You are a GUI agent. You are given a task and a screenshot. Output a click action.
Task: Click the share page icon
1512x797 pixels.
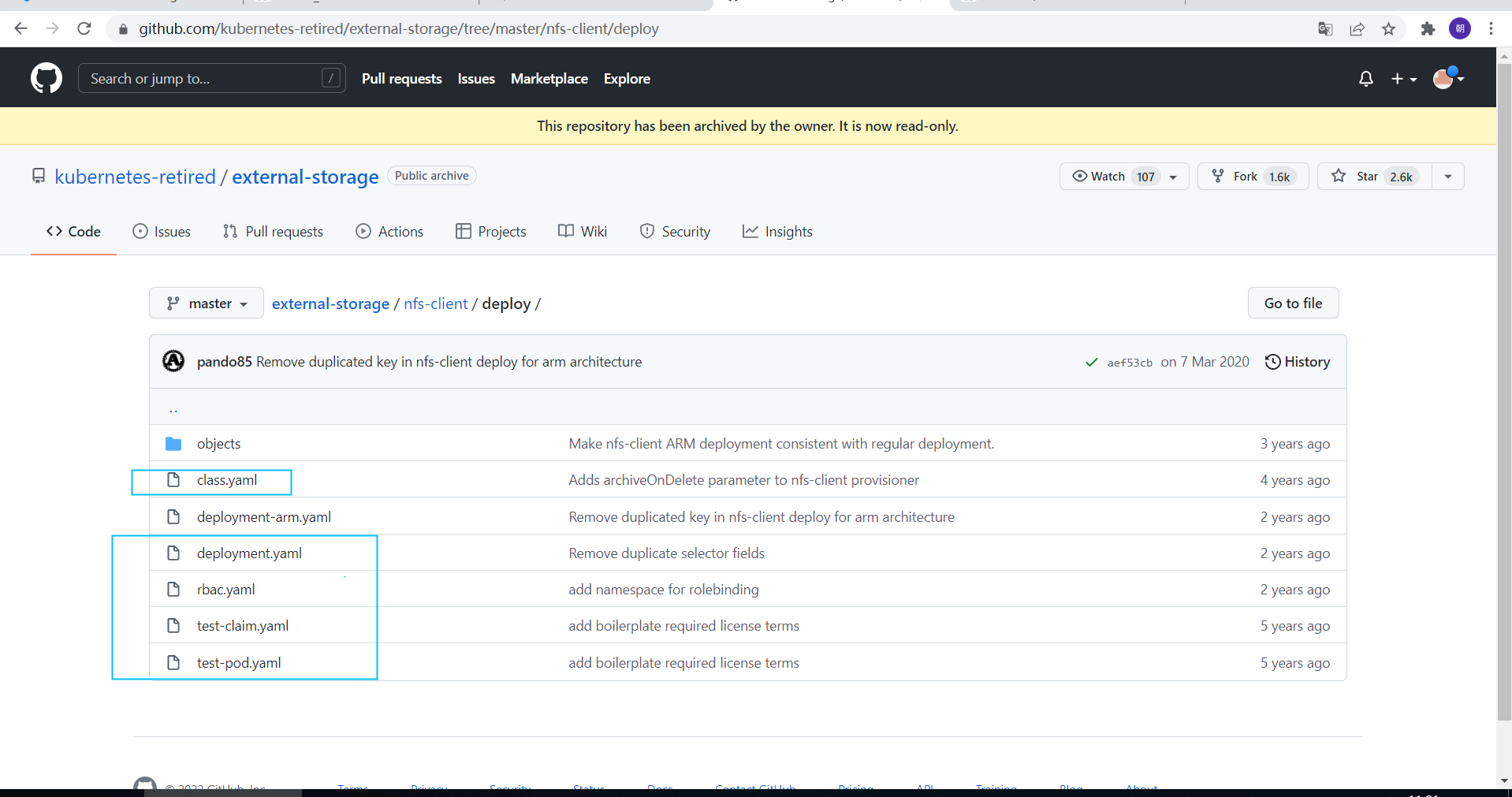1357,29
